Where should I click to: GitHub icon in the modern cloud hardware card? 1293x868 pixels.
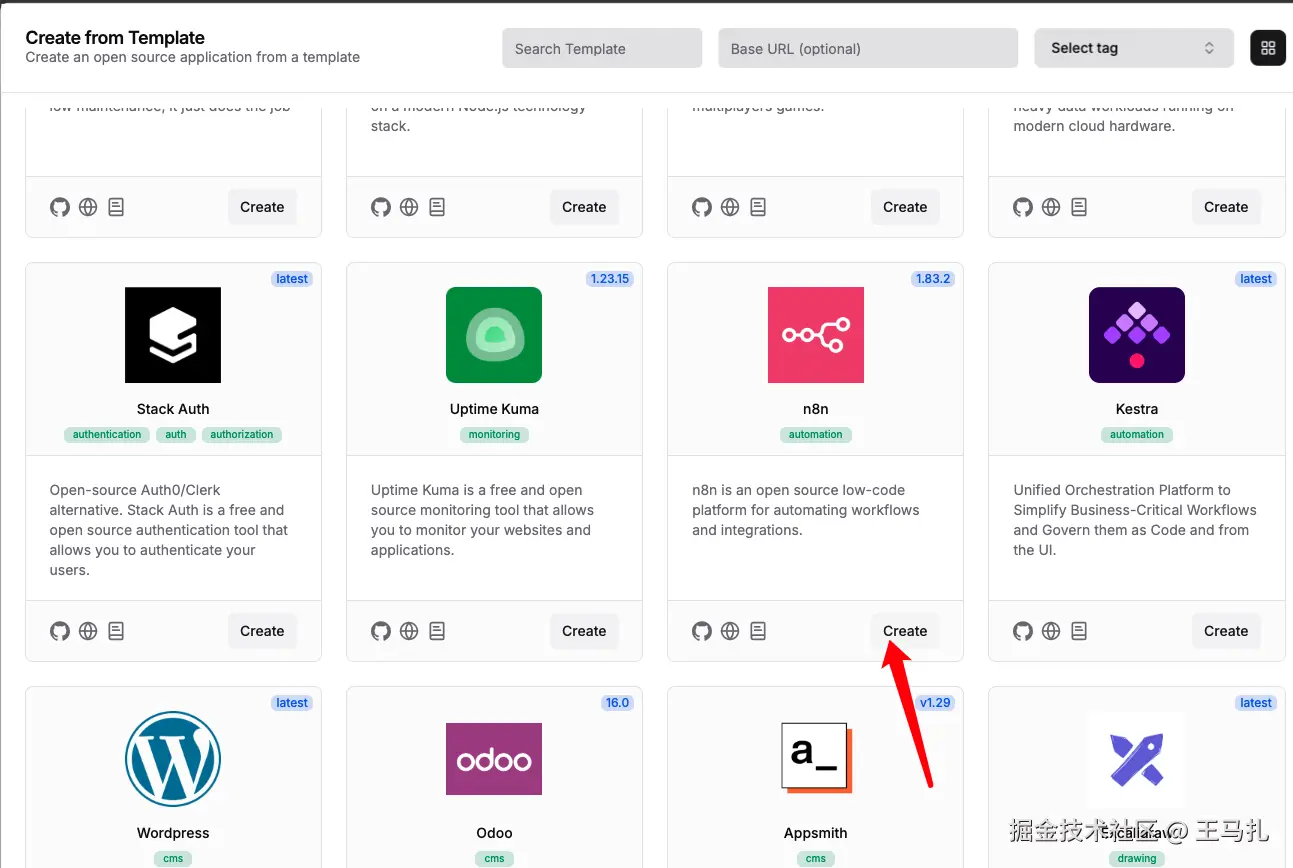coord(1023,207)
